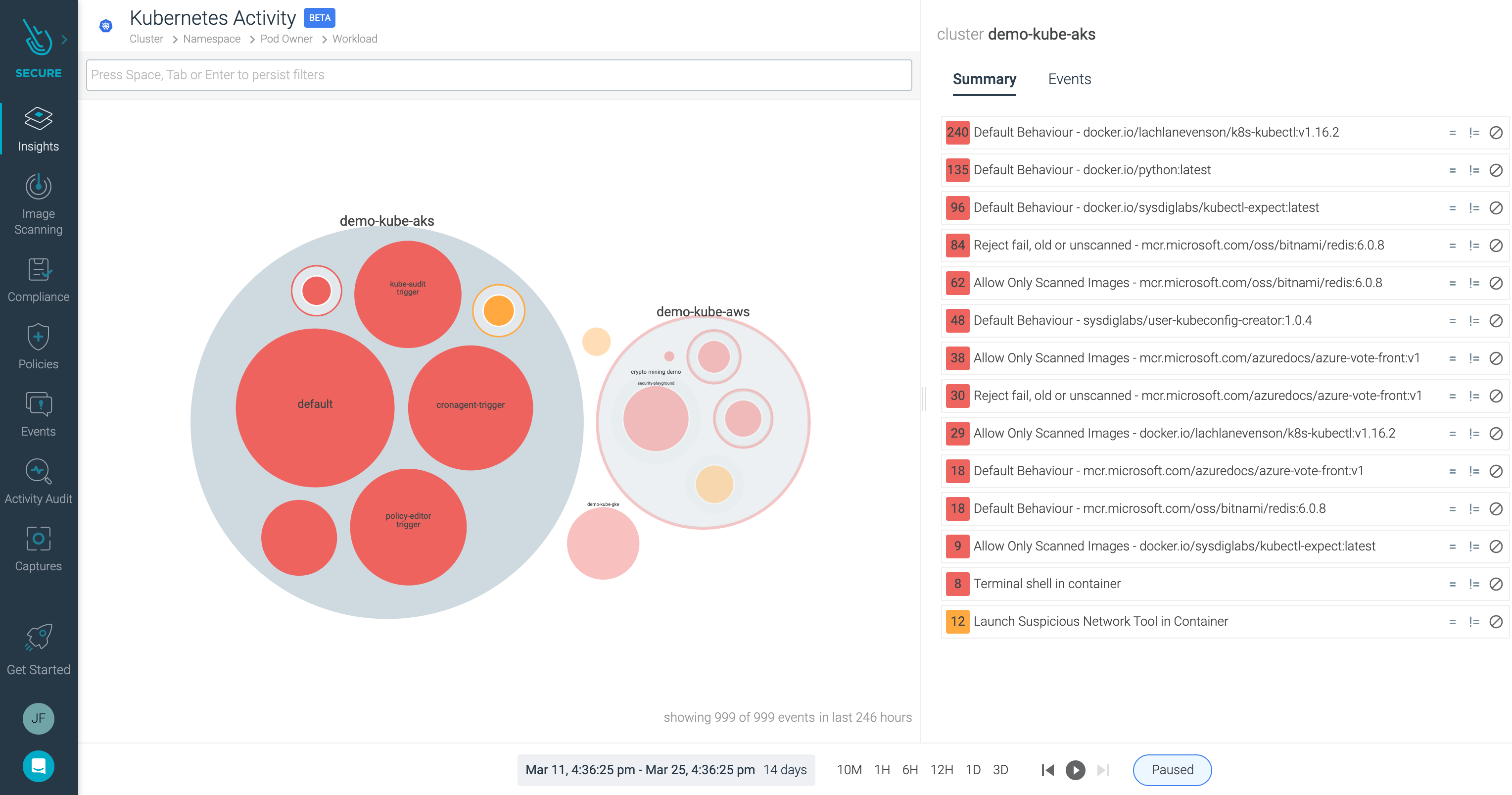Image resolution: width=1512 pixels, height=795 pixels.
Task: Apply equals filter for k8s-kubectl:v1.16.2 Default Behaviour
Action: pyautogui.click(x=1452, y=133)
